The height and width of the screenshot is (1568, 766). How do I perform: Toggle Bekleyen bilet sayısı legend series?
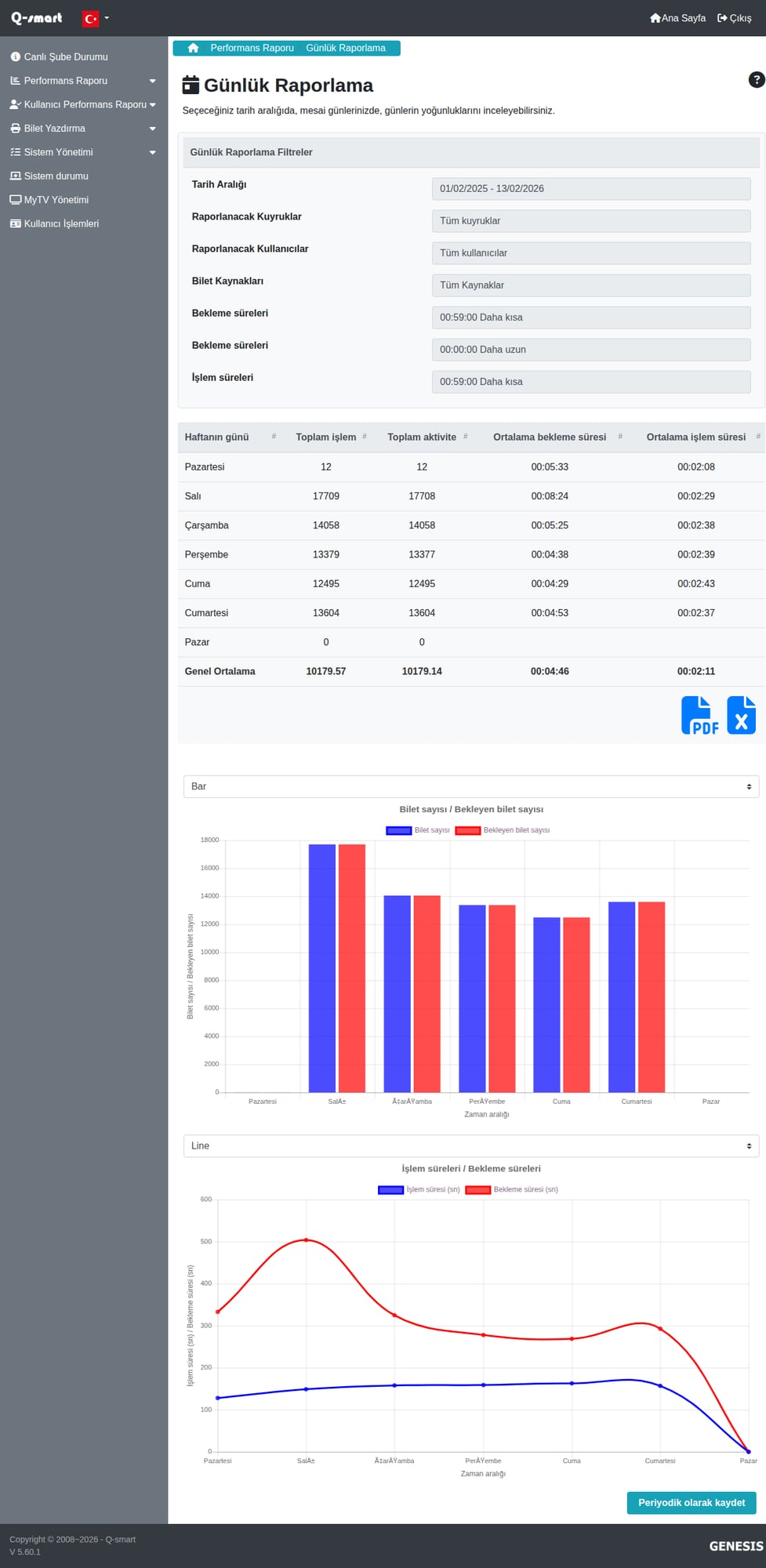[503, 830]
